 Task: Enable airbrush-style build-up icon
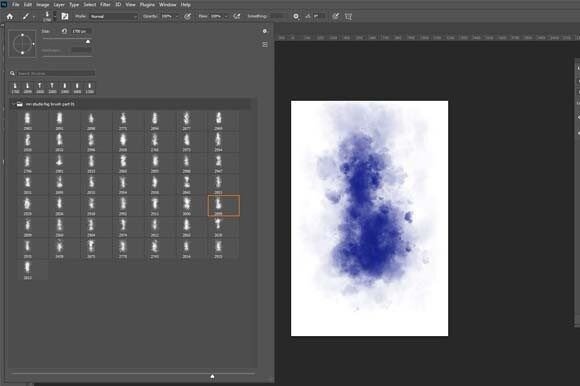pos(237,16)
